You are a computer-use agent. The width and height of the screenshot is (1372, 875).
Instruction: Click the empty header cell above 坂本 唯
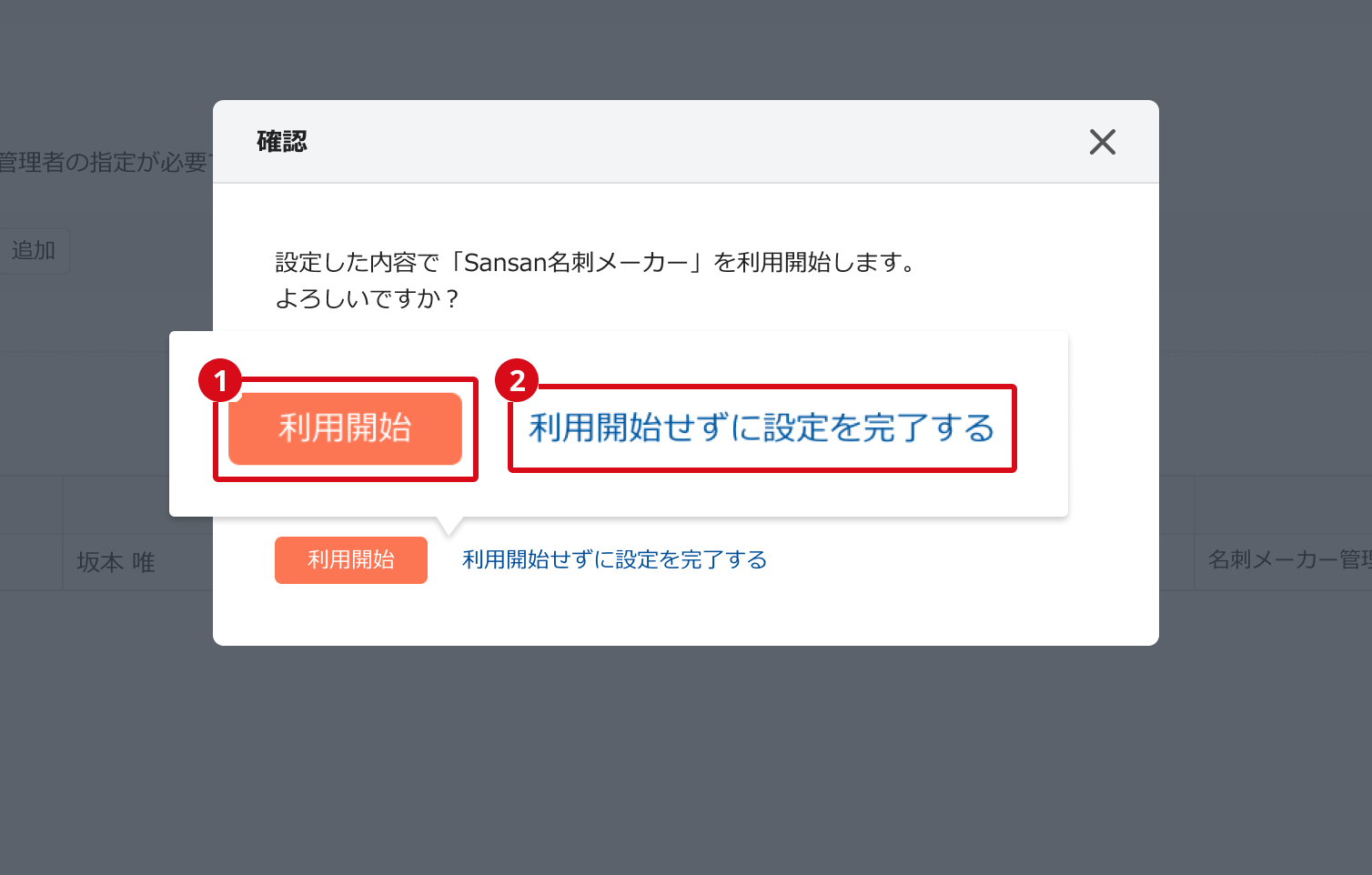pyautogui.click(x=138, y=505)
